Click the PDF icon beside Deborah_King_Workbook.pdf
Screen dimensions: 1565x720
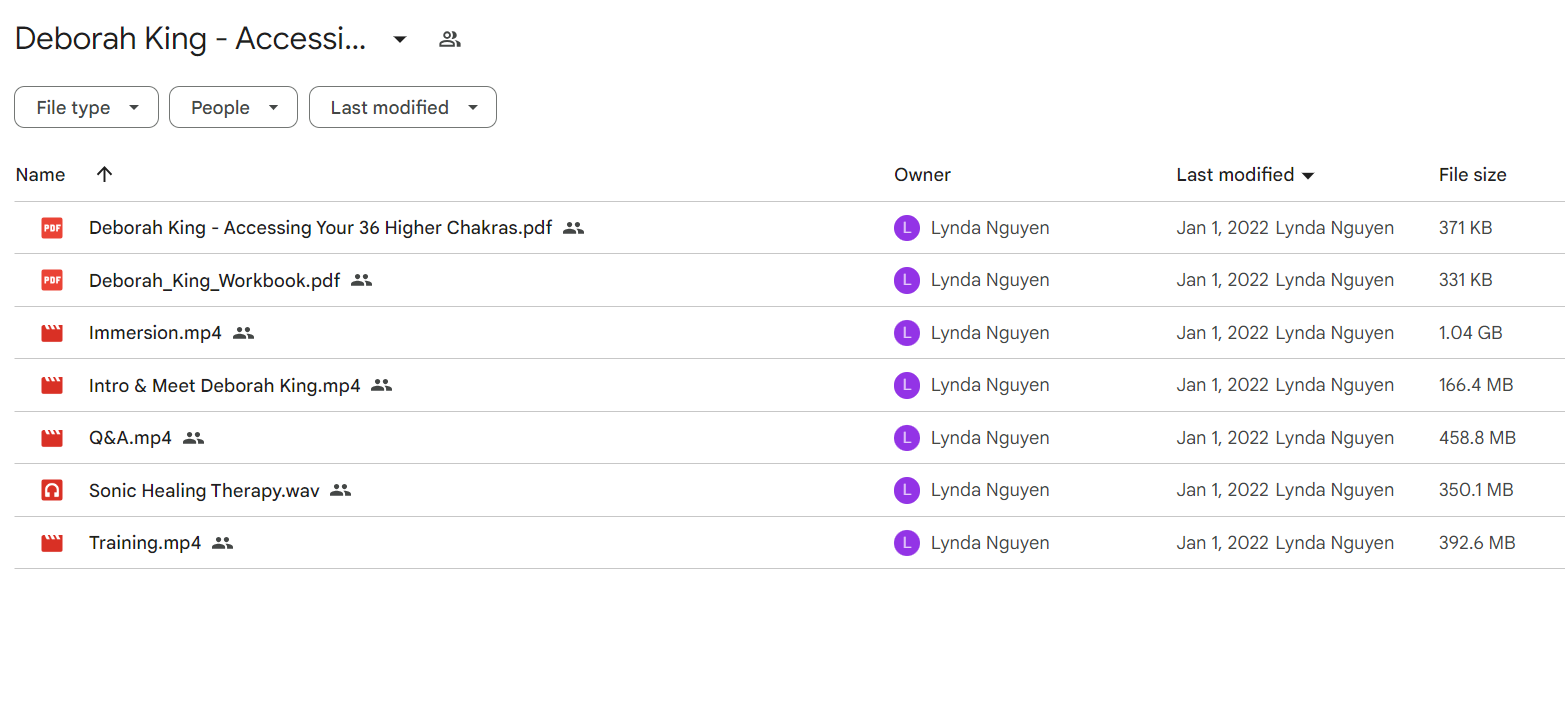[52, 281]
